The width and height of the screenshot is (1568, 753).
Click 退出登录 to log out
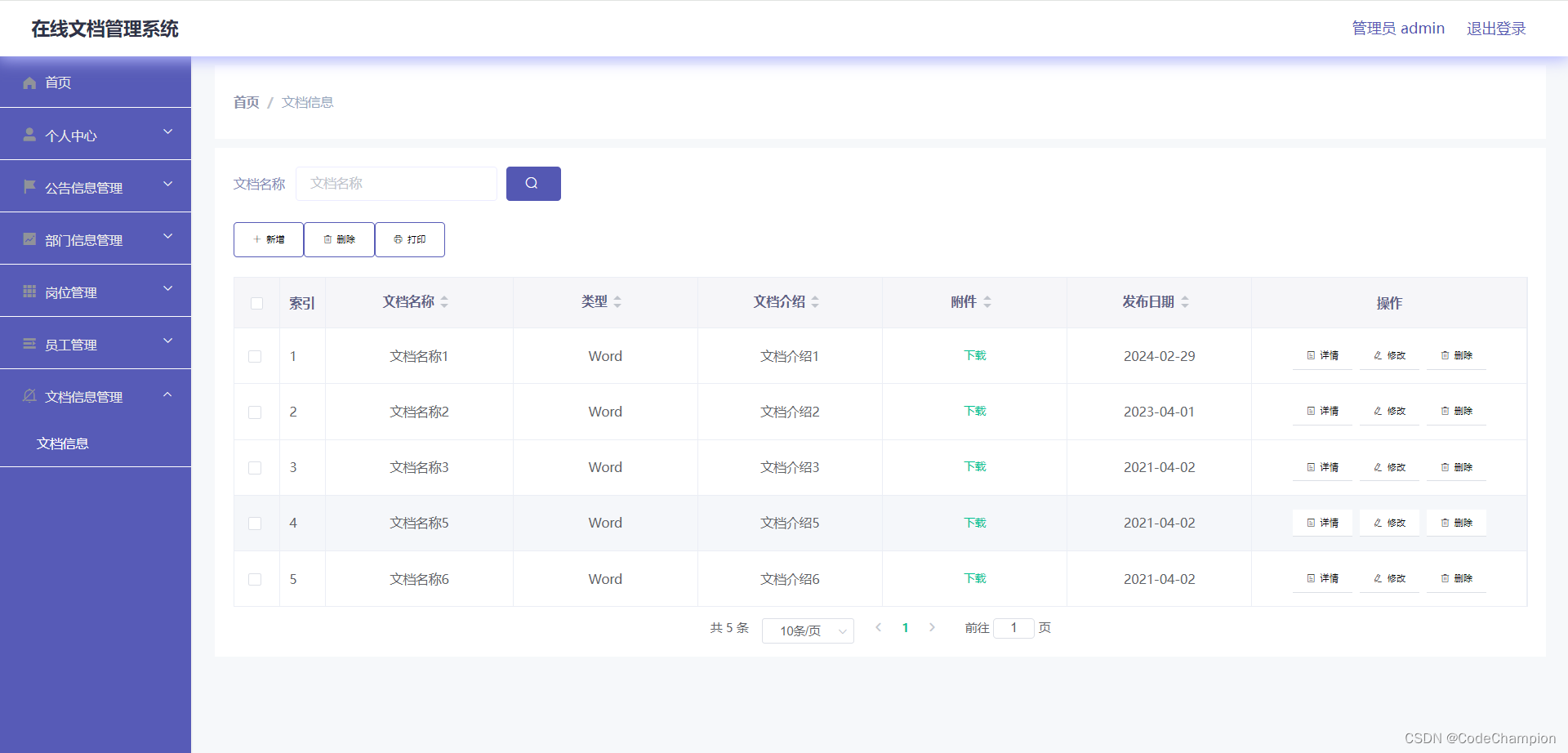point(1495,27)
